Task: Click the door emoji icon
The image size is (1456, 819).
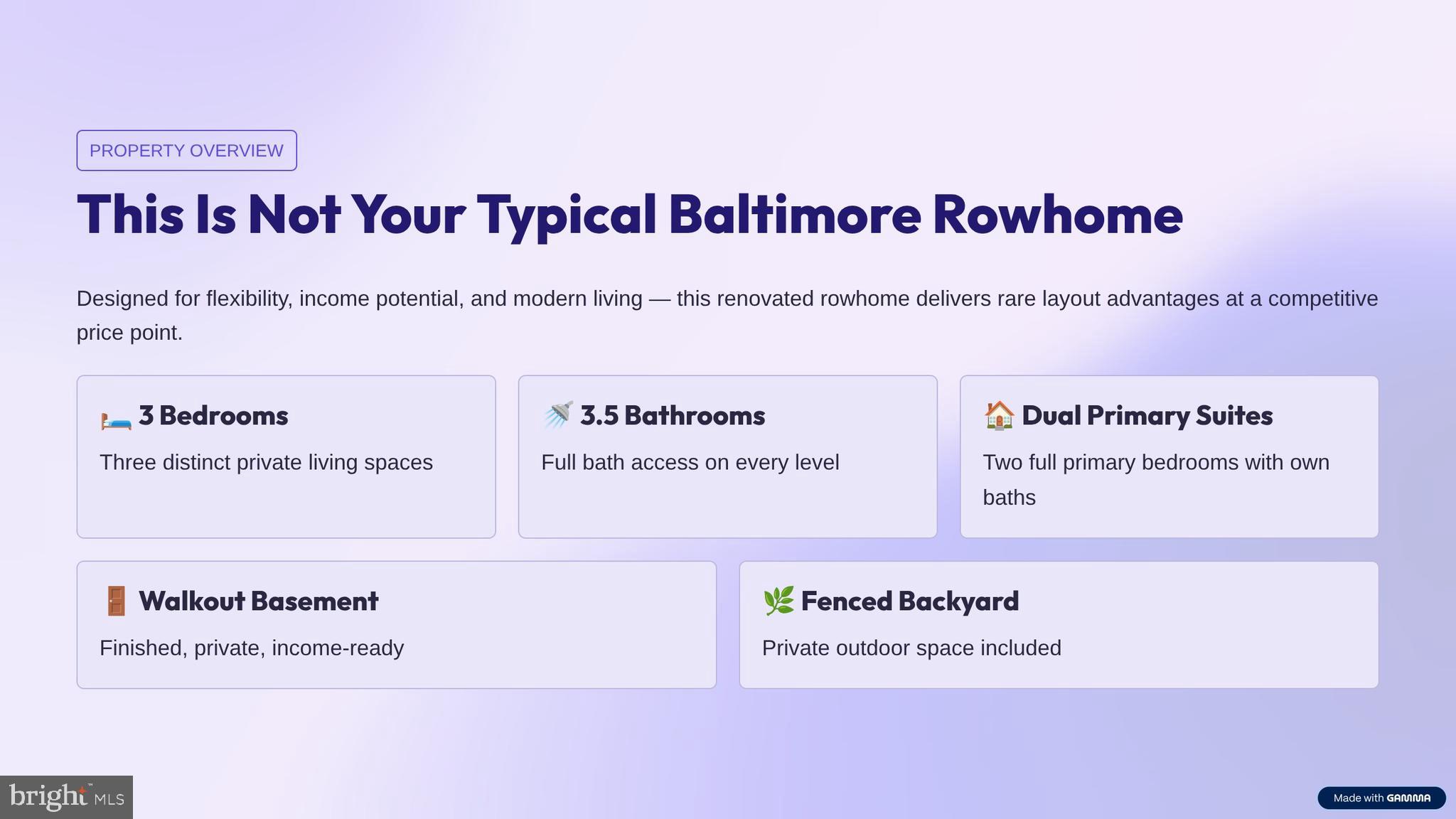Action: [116, 601]
